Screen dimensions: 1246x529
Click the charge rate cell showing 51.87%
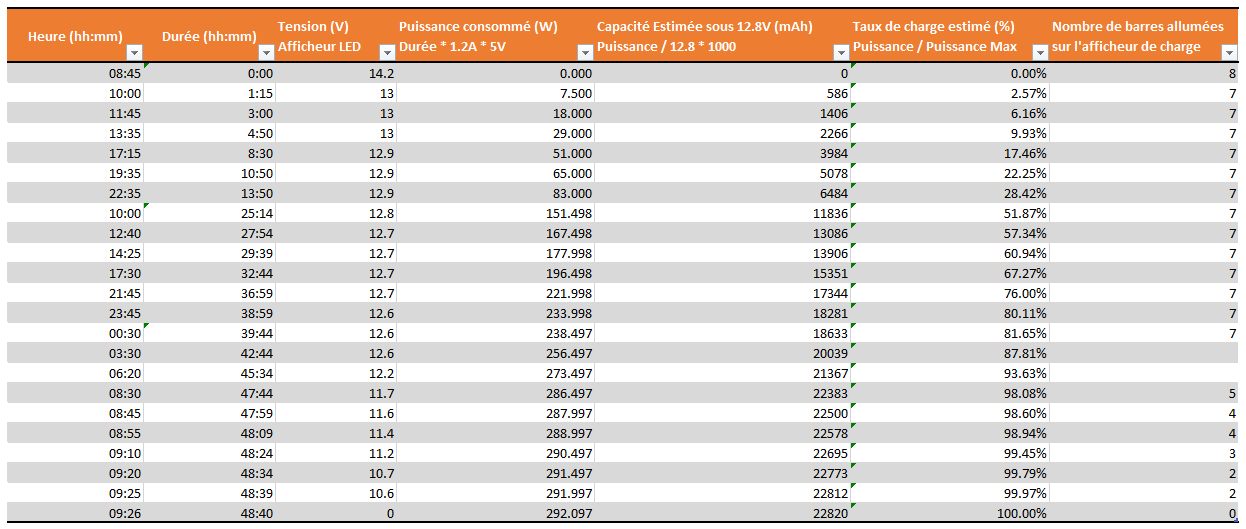pyautogui.click(x=949, y=213)
